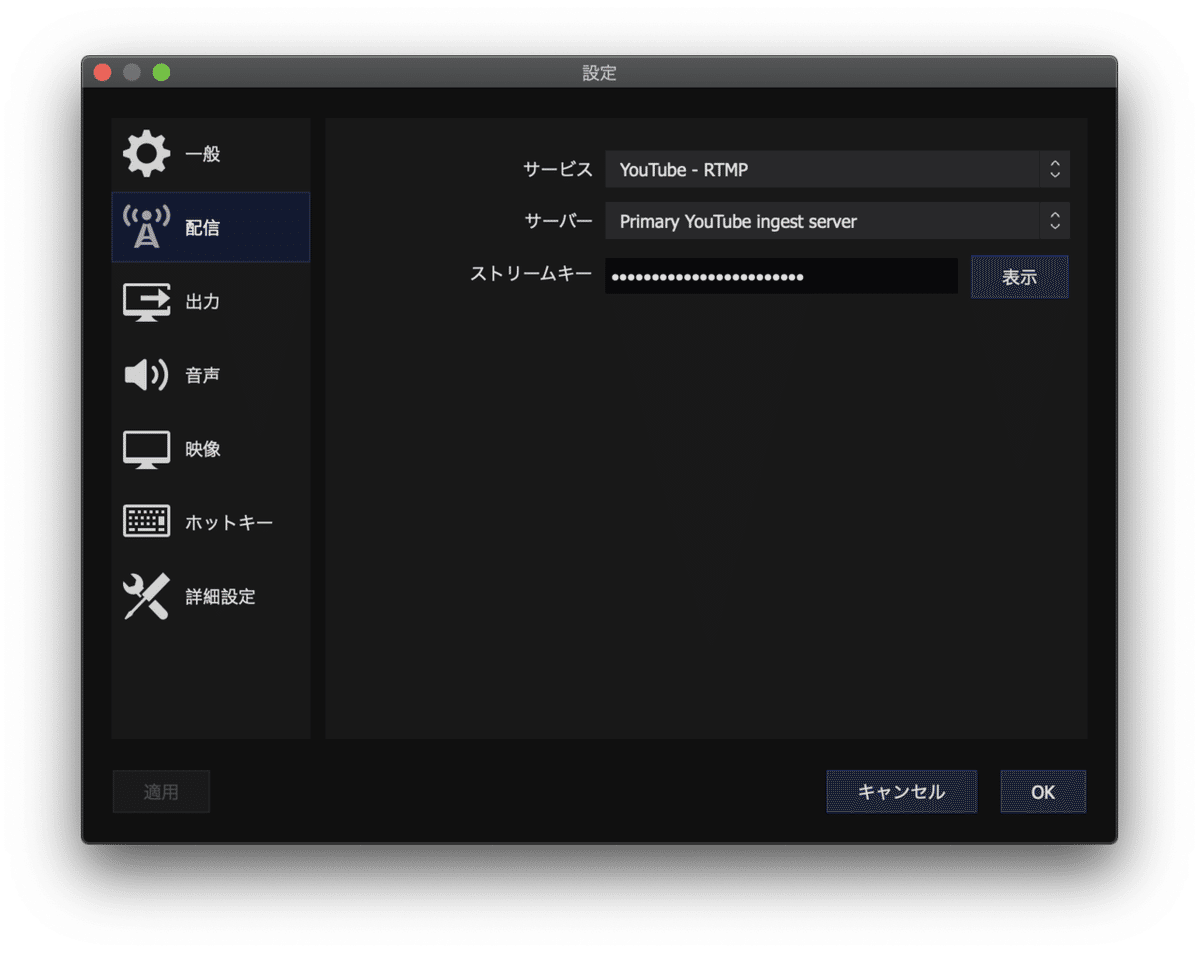Click the キャンセル button

coord(901,792)
